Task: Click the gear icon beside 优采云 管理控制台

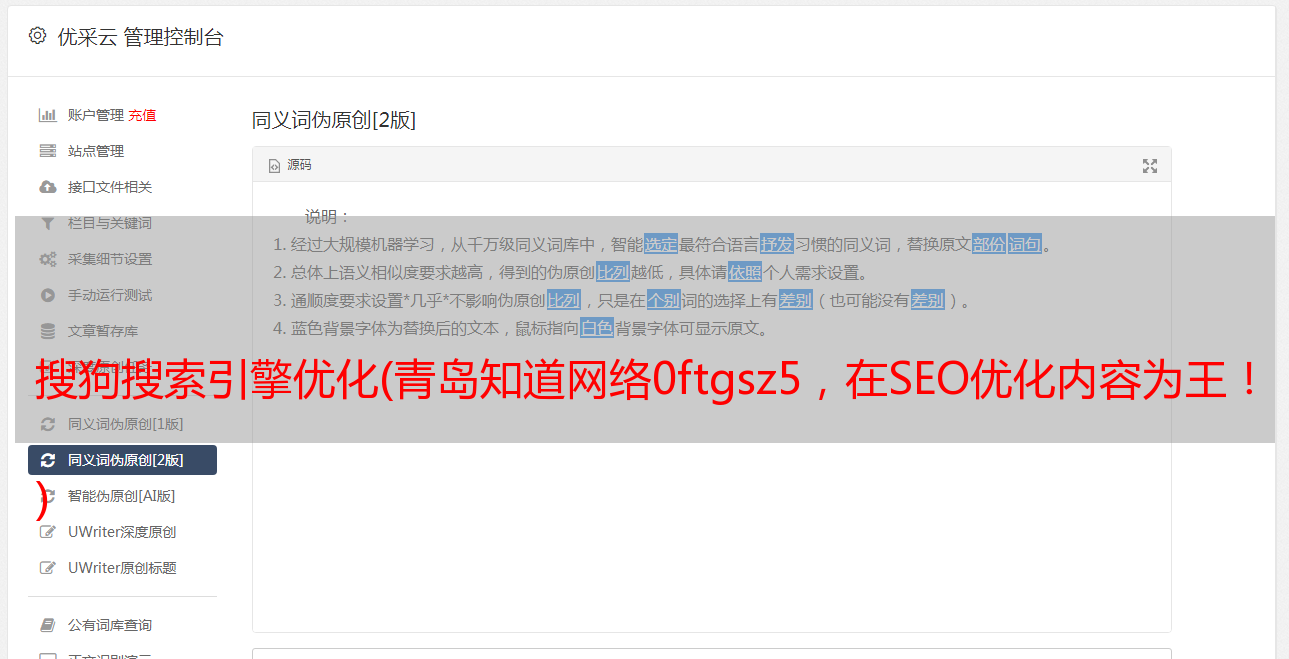Action: click(37, 36)
